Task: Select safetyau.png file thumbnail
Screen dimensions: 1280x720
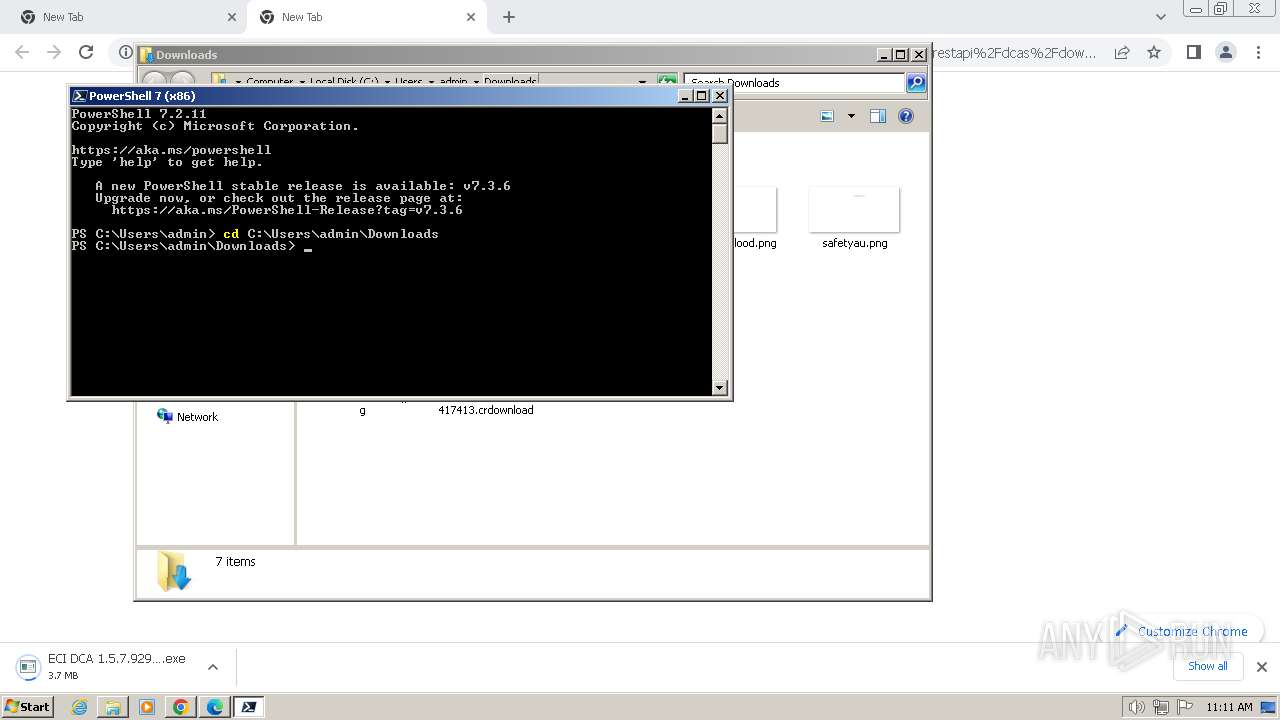Action: click(854, 209)
